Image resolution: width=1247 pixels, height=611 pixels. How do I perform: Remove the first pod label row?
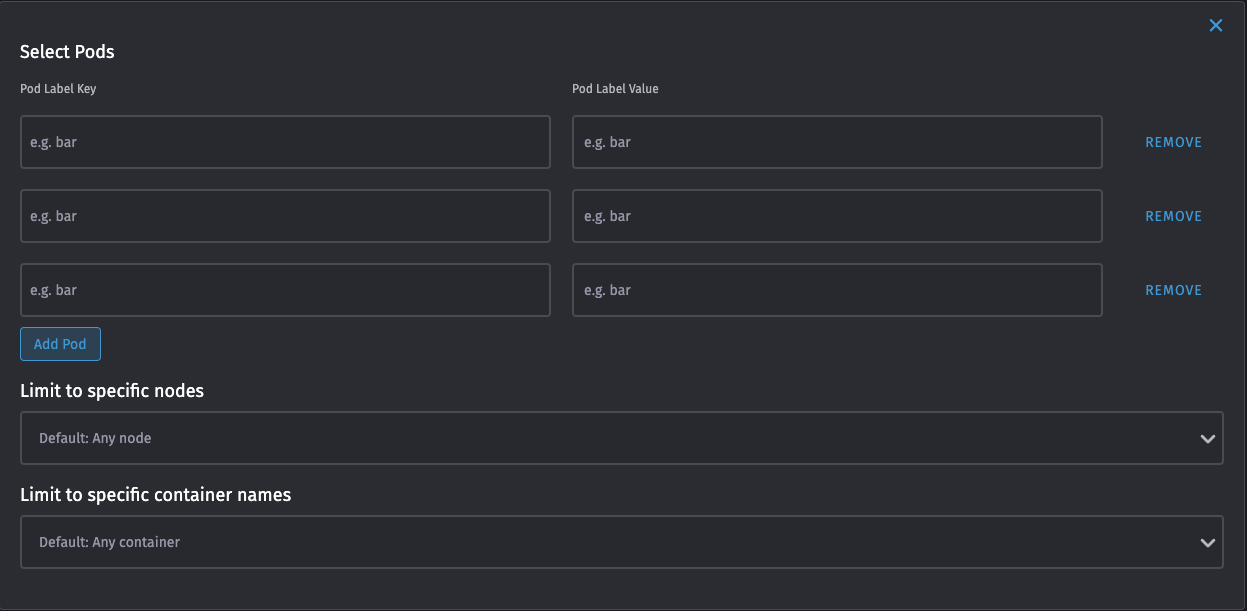coord(1173,142)
